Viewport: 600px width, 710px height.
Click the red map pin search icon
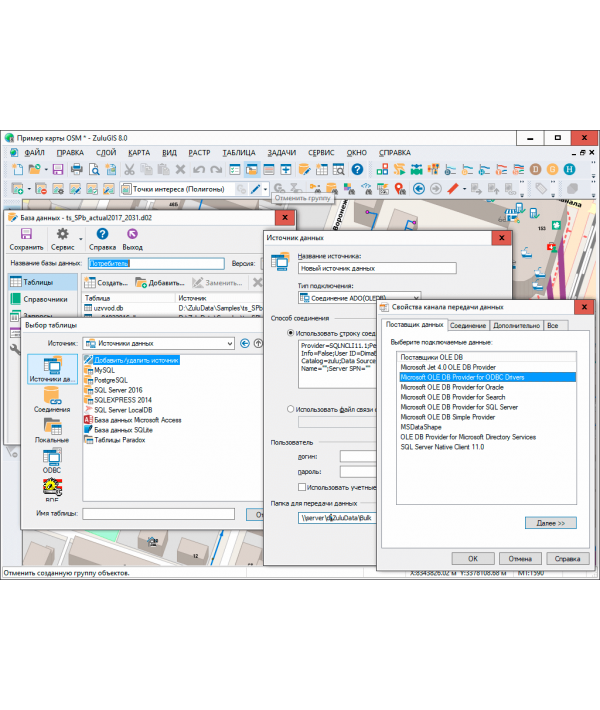pyautogui.click(x=400, y=188)
